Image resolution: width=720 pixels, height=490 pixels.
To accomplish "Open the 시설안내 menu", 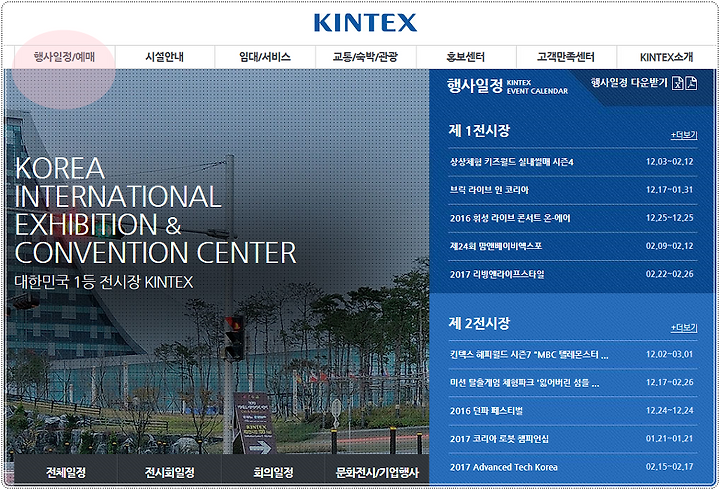I will (164, 57).
